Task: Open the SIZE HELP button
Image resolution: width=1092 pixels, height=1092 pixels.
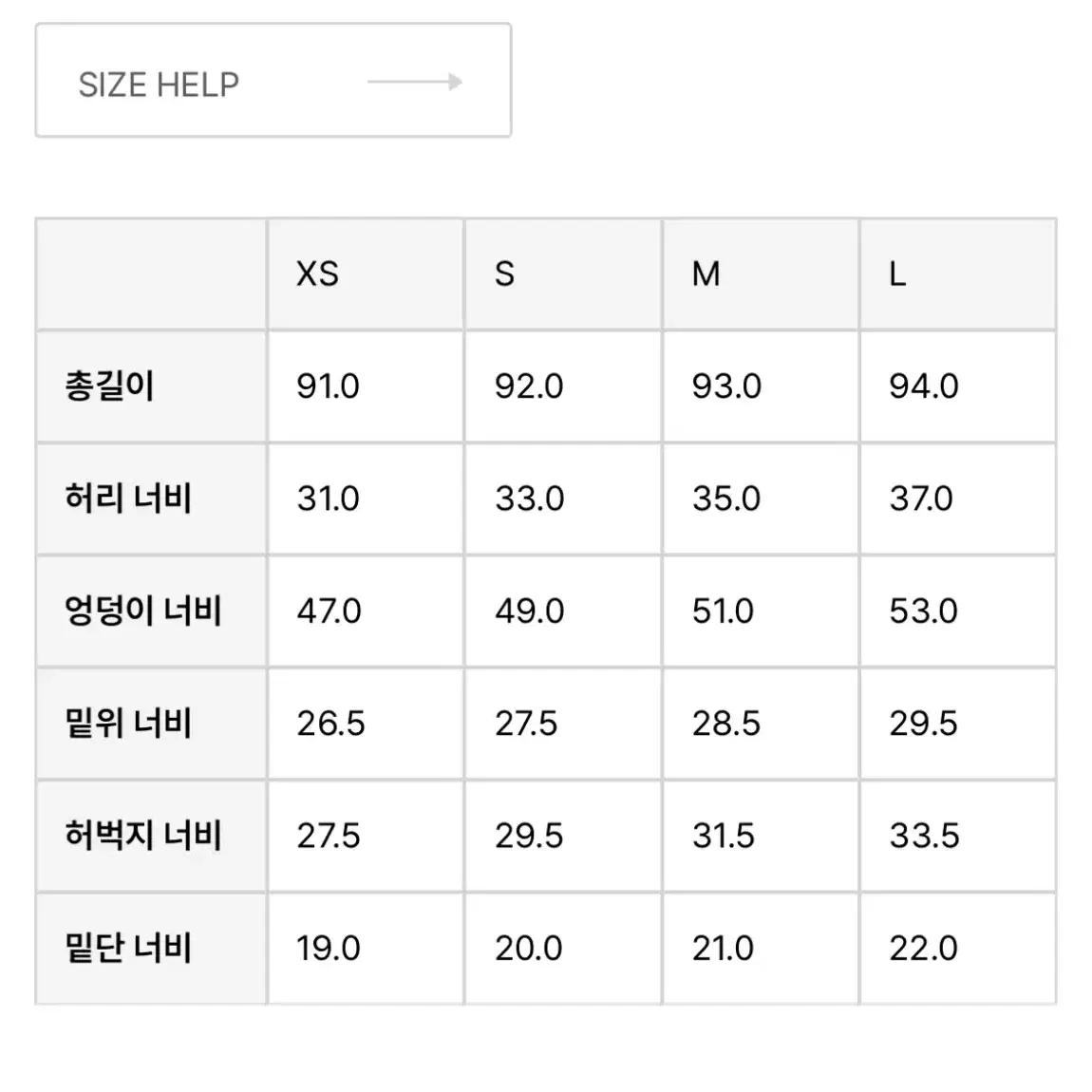Action: pos(273,81)
